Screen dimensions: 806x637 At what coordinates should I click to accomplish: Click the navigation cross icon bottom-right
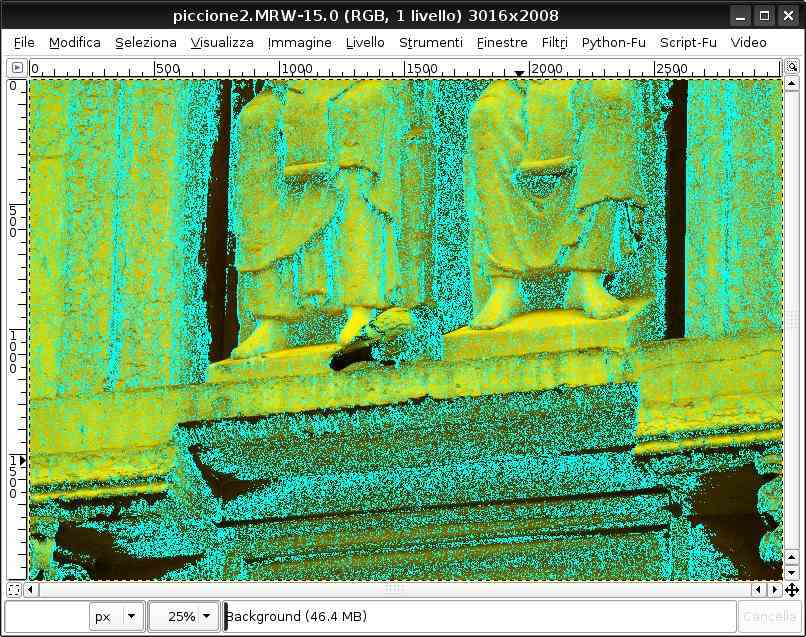791,590
